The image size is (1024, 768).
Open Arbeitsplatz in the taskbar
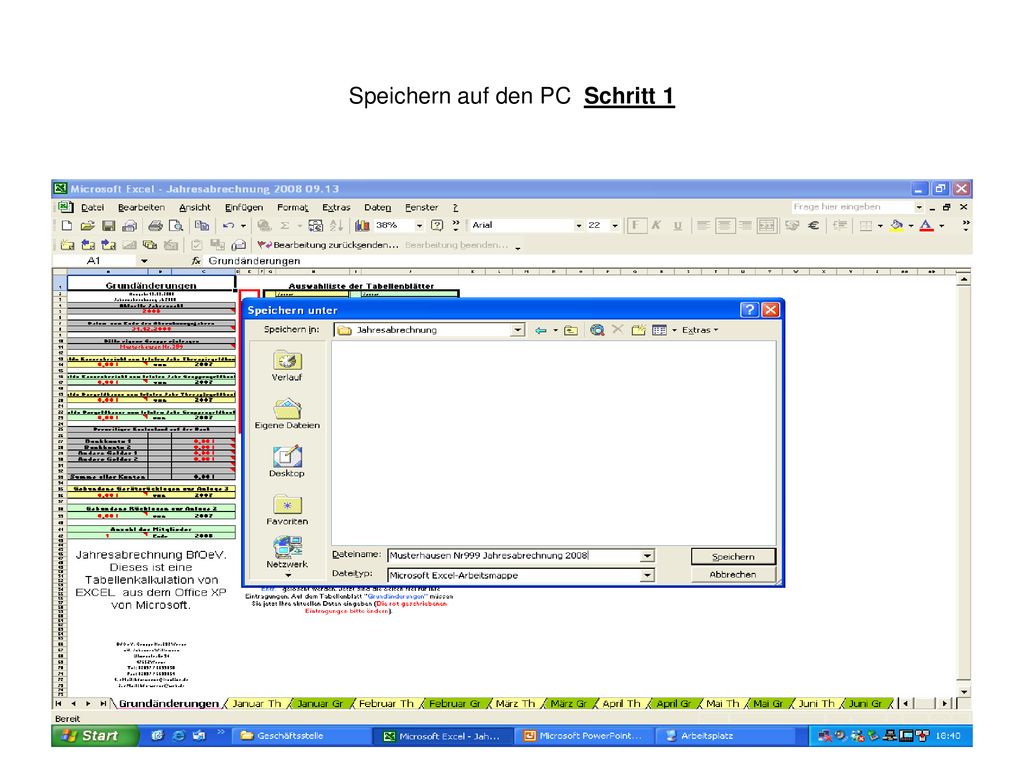[726, 736]
